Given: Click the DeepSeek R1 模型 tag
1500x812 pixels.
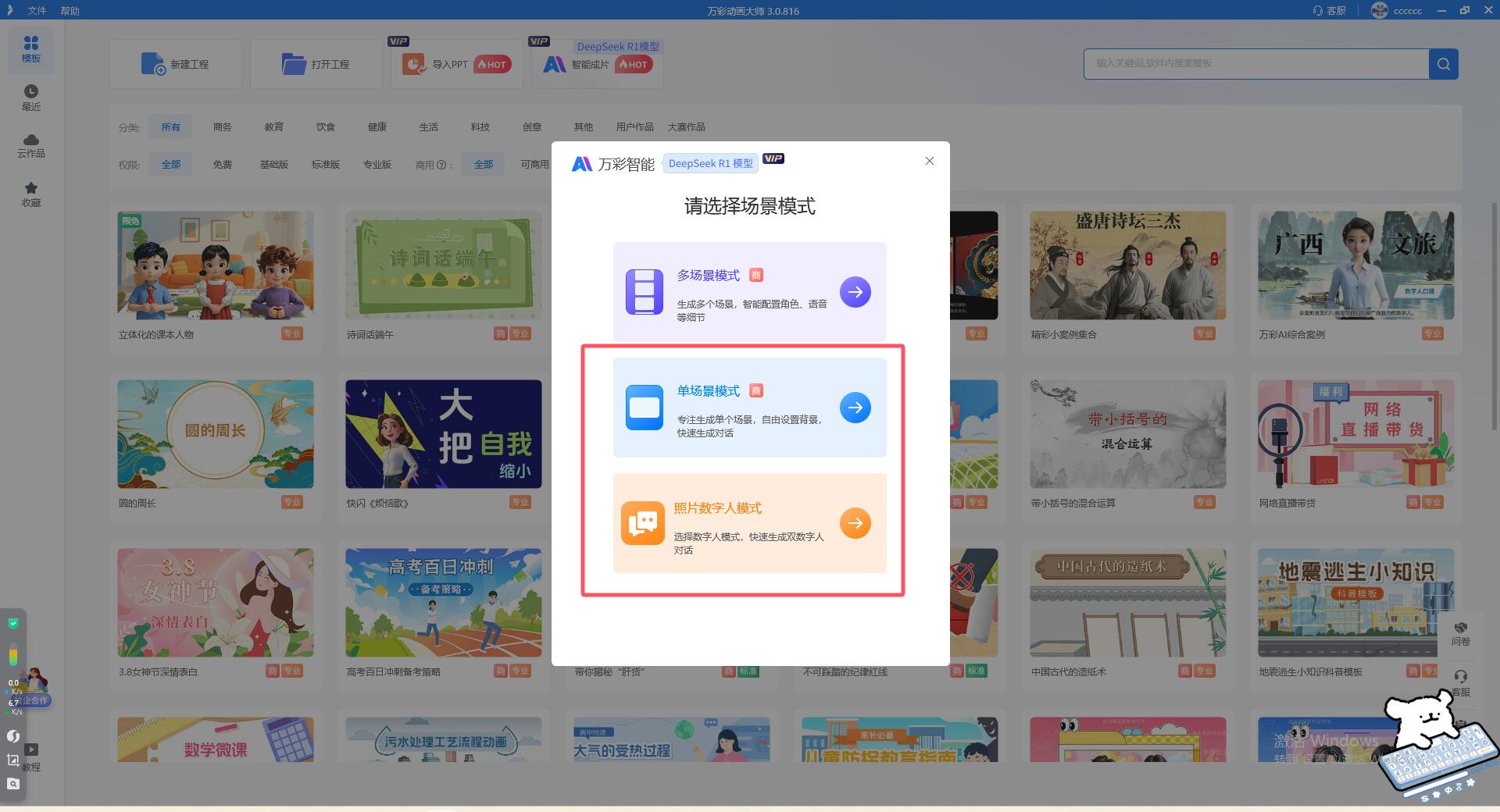Looking at the screenshot, I should click(711, 163).
